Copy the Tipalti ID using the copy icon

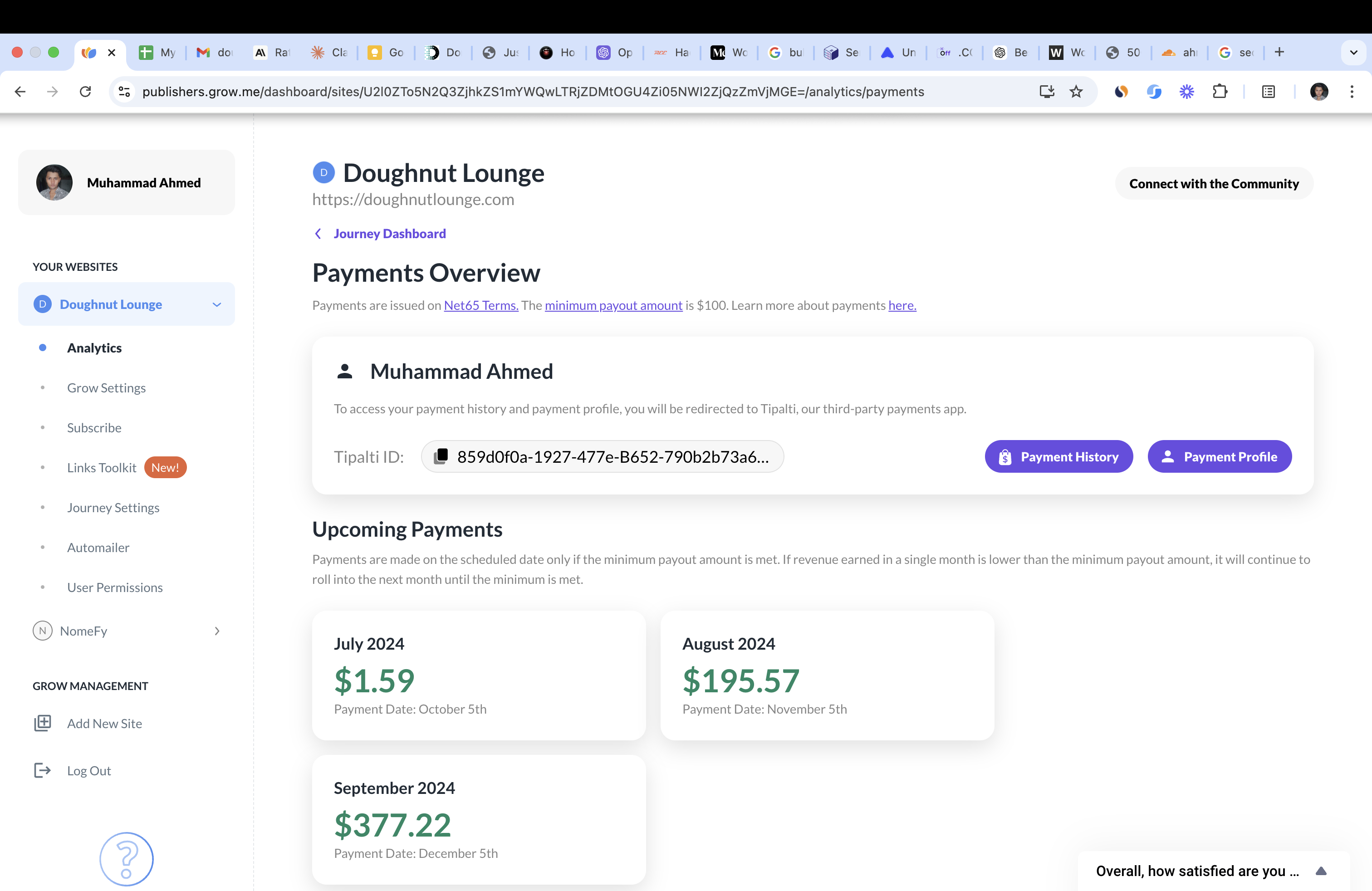point(441,456)
